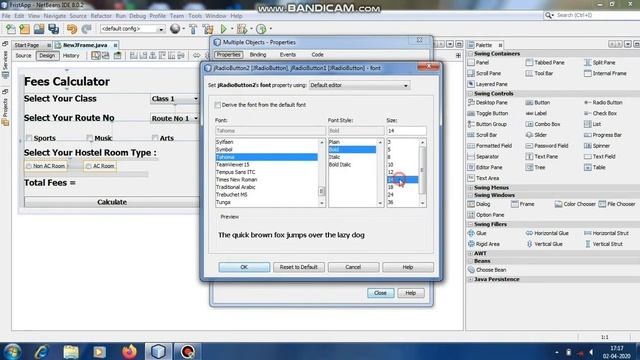Click the Debug Project toolbar icon
Screen dimensions: 640x360
pos(242,29)
